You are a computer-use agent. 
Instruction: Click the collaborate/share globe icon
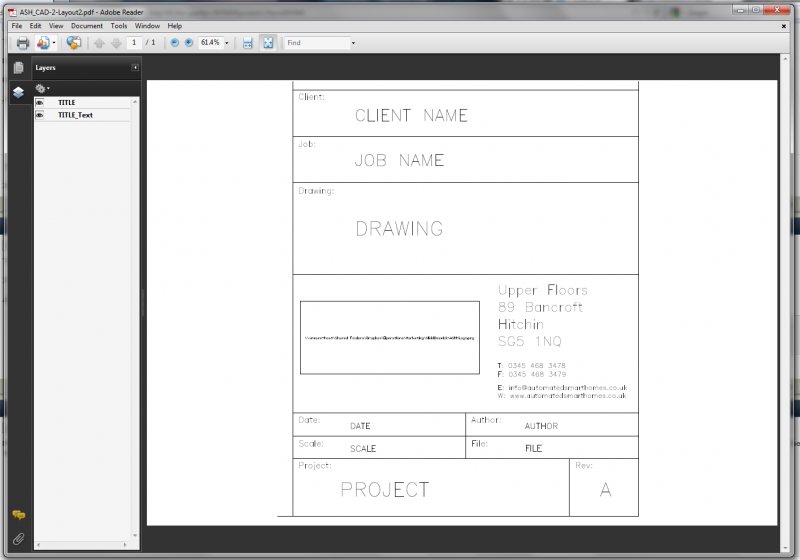73,43
